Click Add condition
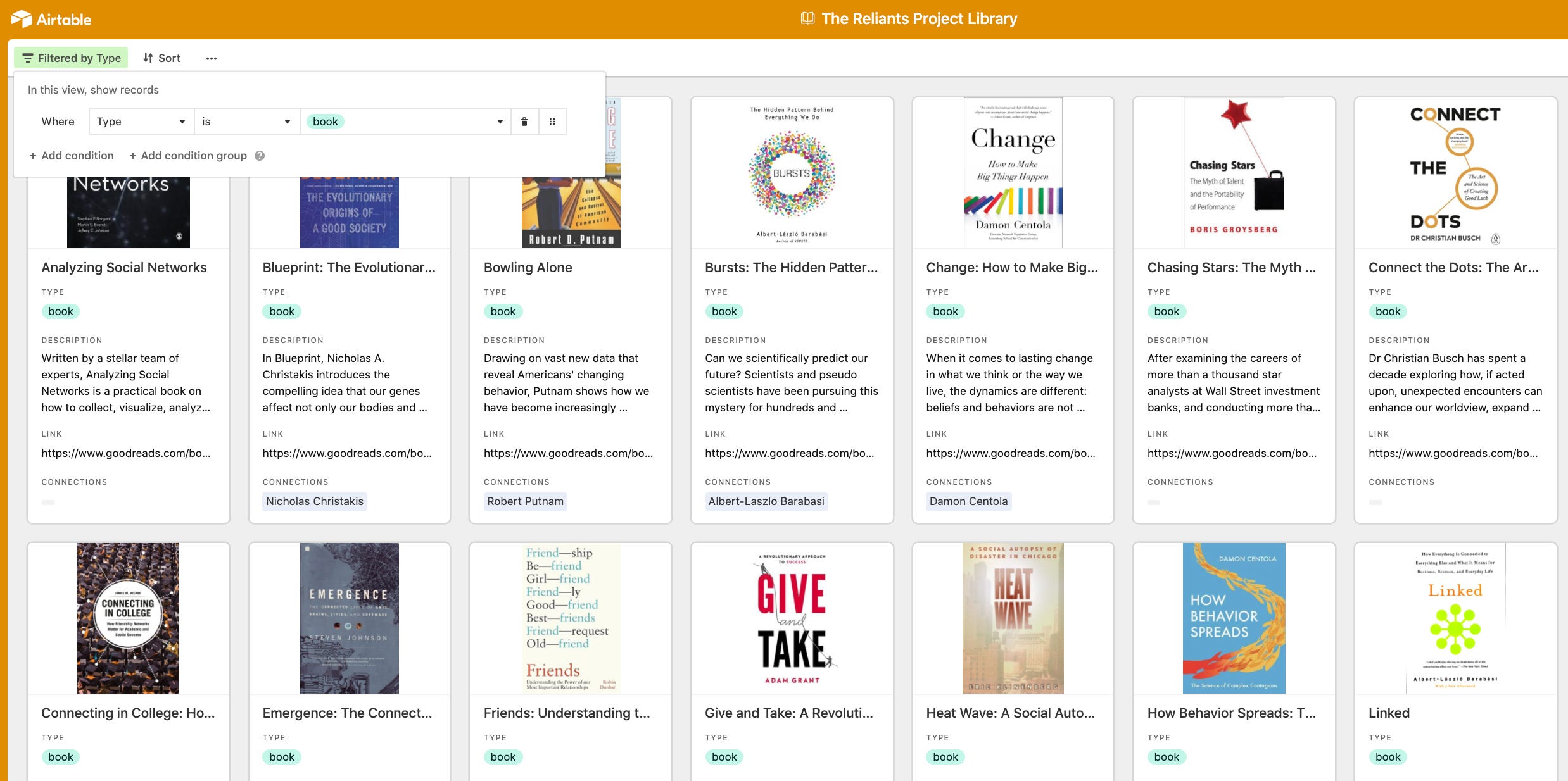The image size is (1568, 781). pos(72,156)
